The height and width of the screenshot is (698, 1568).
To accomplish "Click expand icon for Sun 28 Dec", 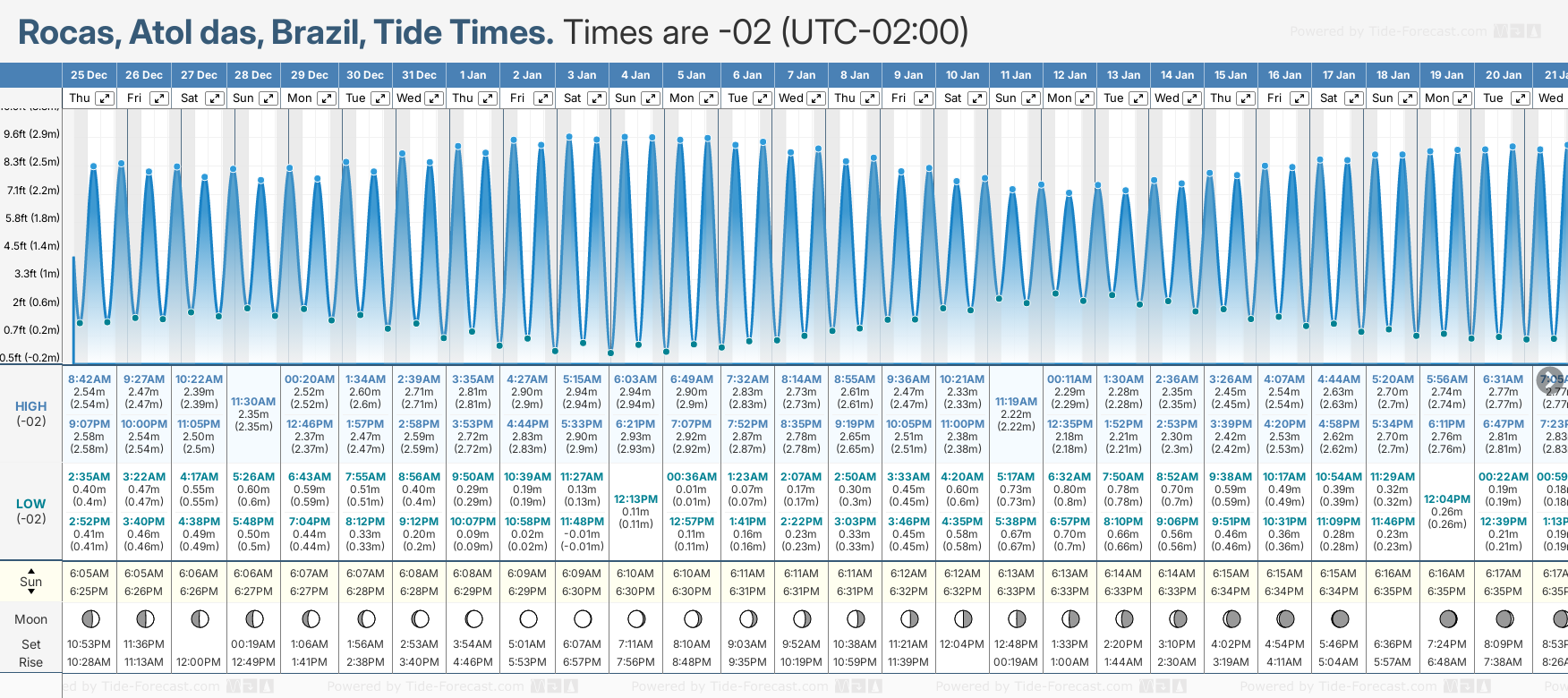I will coord(268,98).
